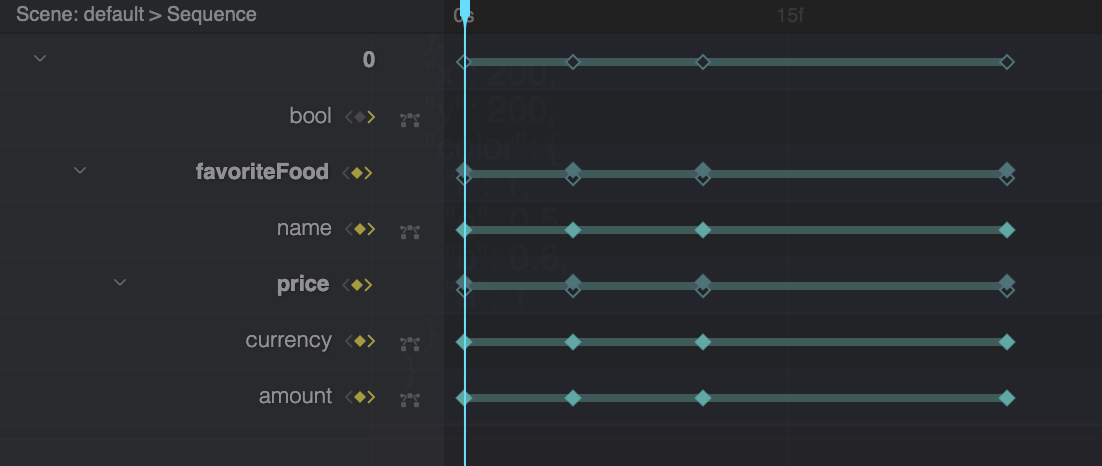This screenshot has height=466, width=1102.
Task: Select last keyframe on amount track
Action: click(1007, 398)
